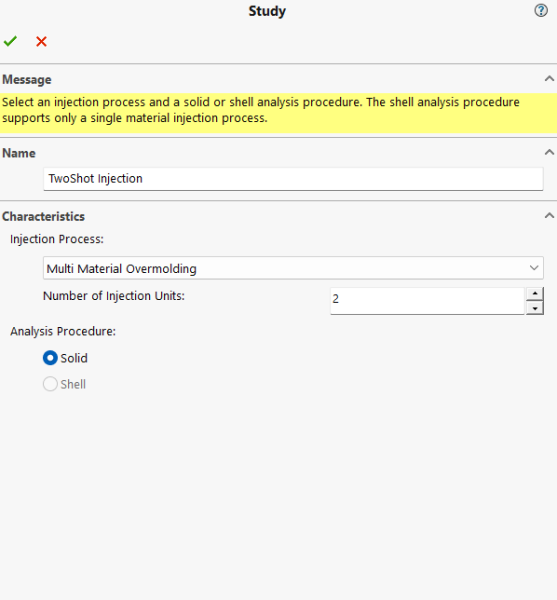
Task: Click the Message section header label
Action: [x=27, y=80]
